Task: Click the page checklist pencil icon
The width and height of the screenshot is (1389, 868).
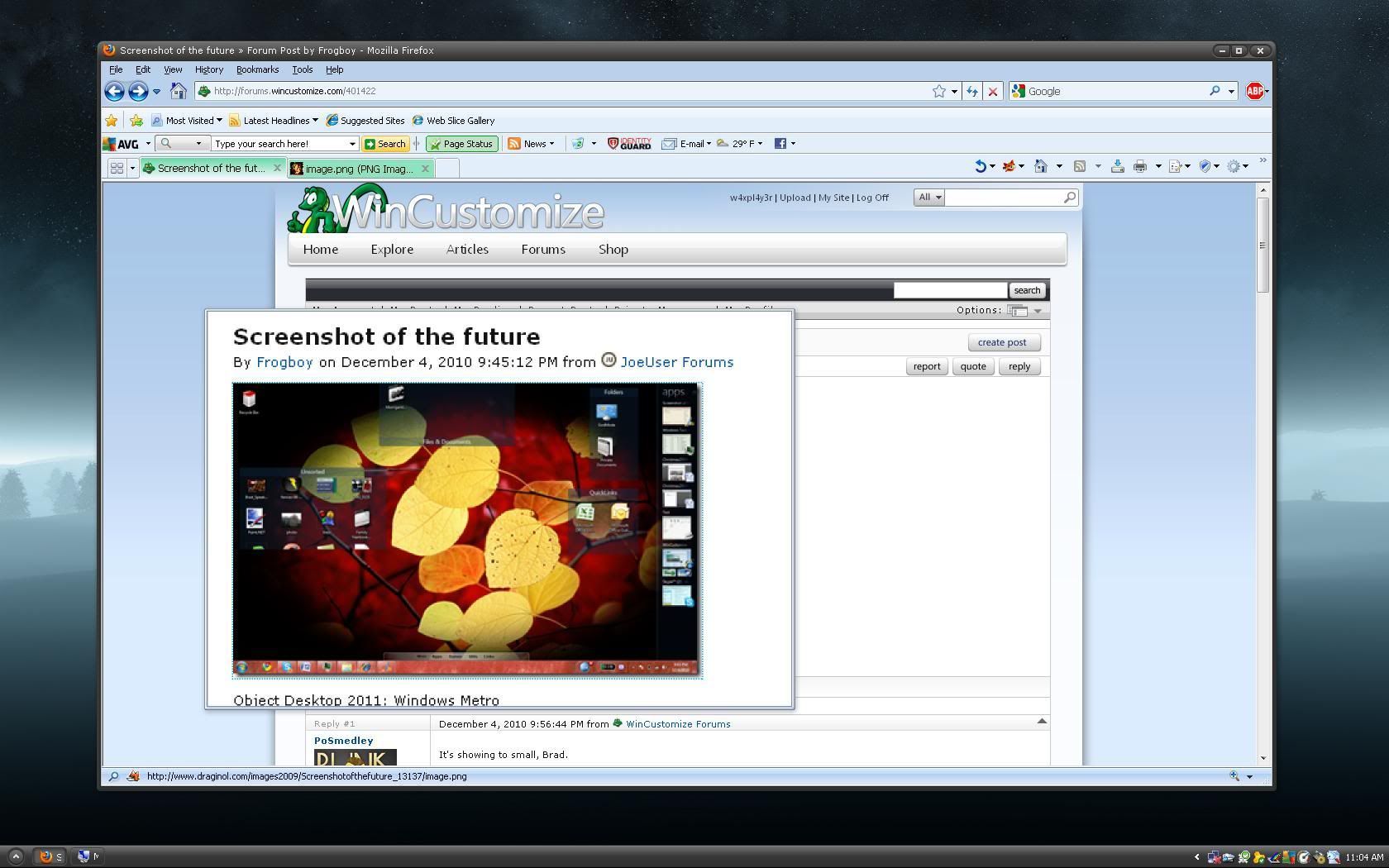Action: point(1175,167)
